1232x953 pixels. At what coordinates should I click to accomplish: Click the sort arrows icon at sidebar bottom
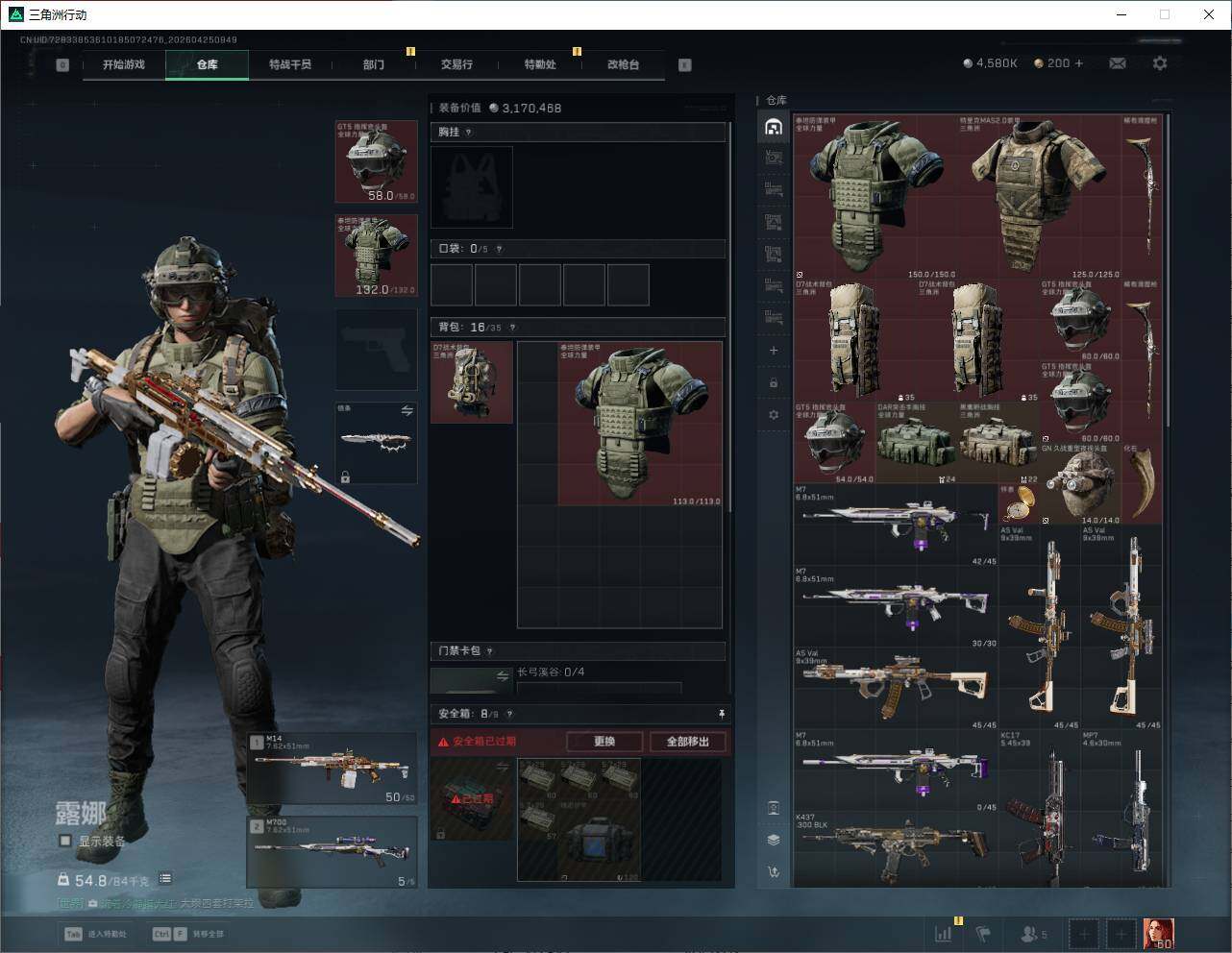(774, 872)
